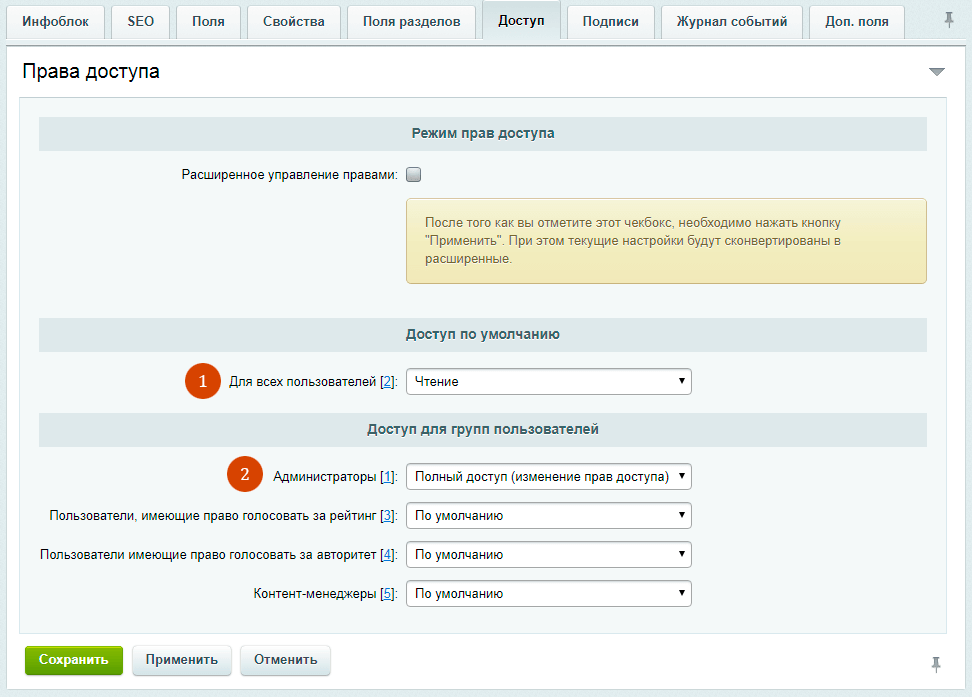Viewport: 972px width, 697px height.
Task: Click the pin icon beside the tabs
Action: pos(949,19)
